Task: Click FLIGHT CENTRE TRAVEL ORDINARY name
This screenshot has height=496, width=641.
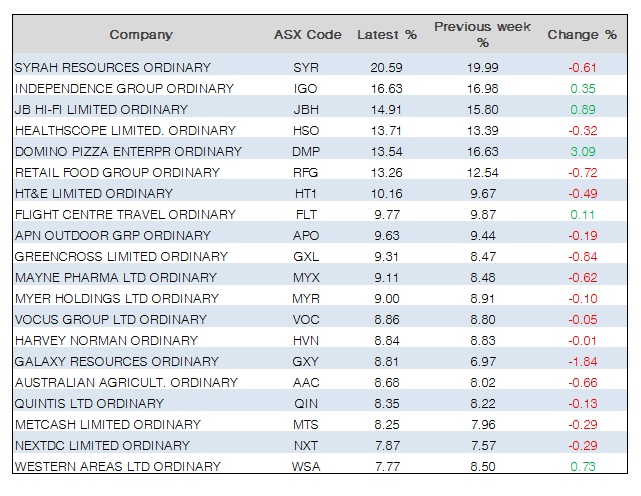Action: coord(125,214)
